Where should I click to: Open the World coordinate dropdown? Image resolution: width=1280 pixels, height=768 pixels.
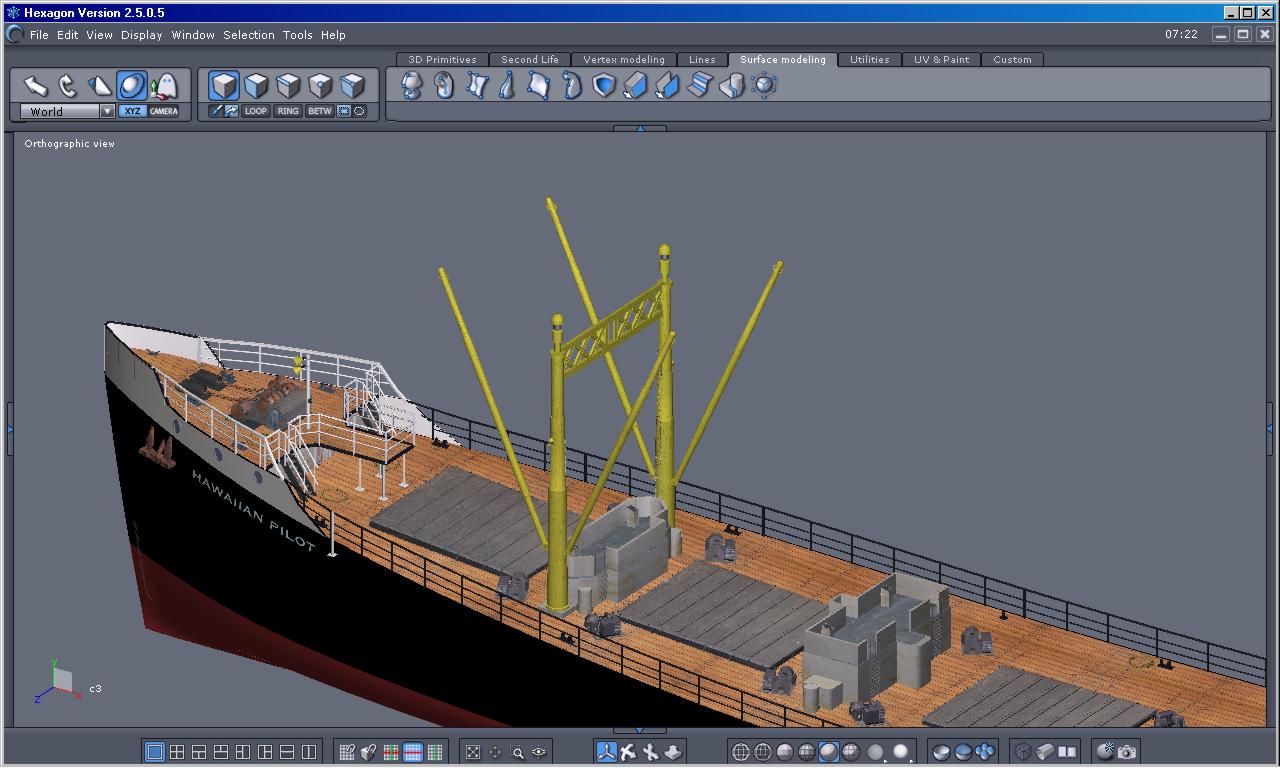[x=107, y=111]
